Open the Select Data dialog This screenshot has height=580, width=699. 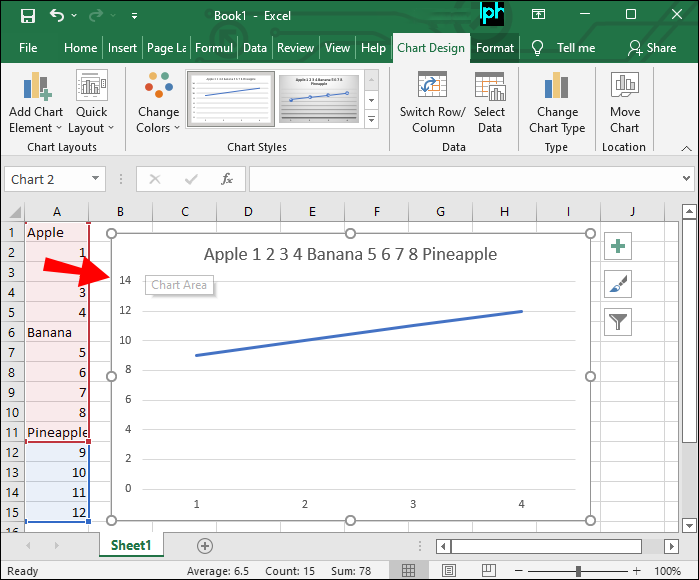click(x=489, y=103)
